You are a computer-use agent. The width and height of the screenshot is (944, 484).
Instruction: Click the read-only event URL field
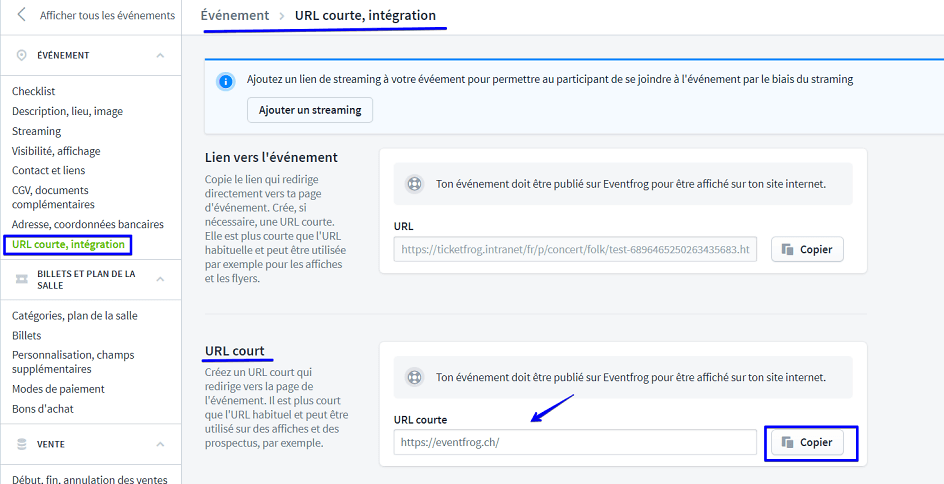click(x=575, y=249)
